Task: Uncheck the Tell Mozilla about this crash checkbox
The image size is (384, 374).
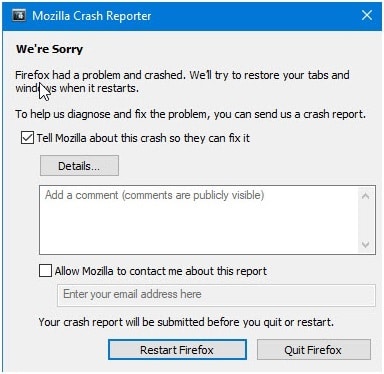Action: point(27,138)
